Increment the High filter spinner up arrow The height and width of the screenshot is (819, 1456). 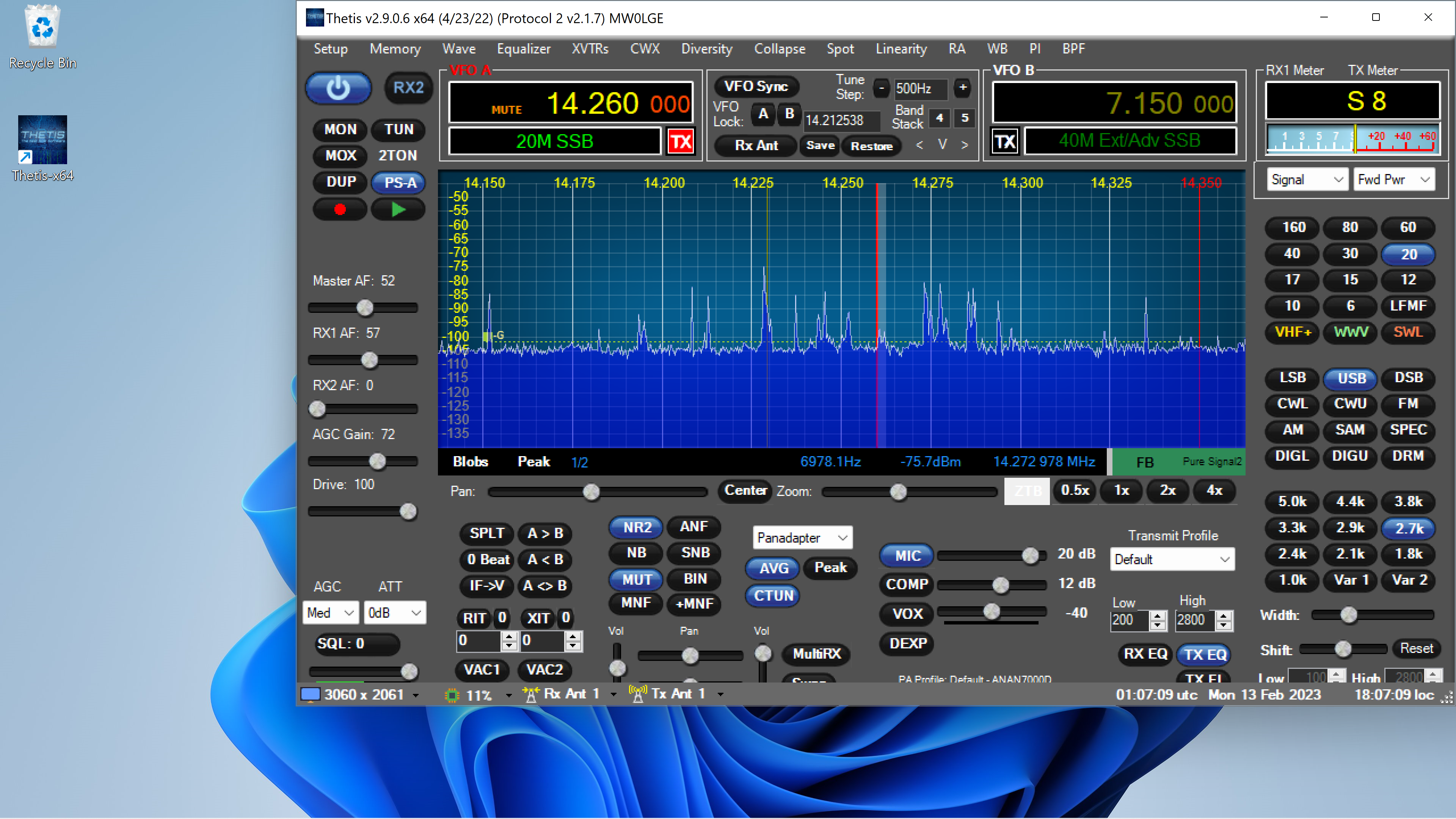point(1224,615)
